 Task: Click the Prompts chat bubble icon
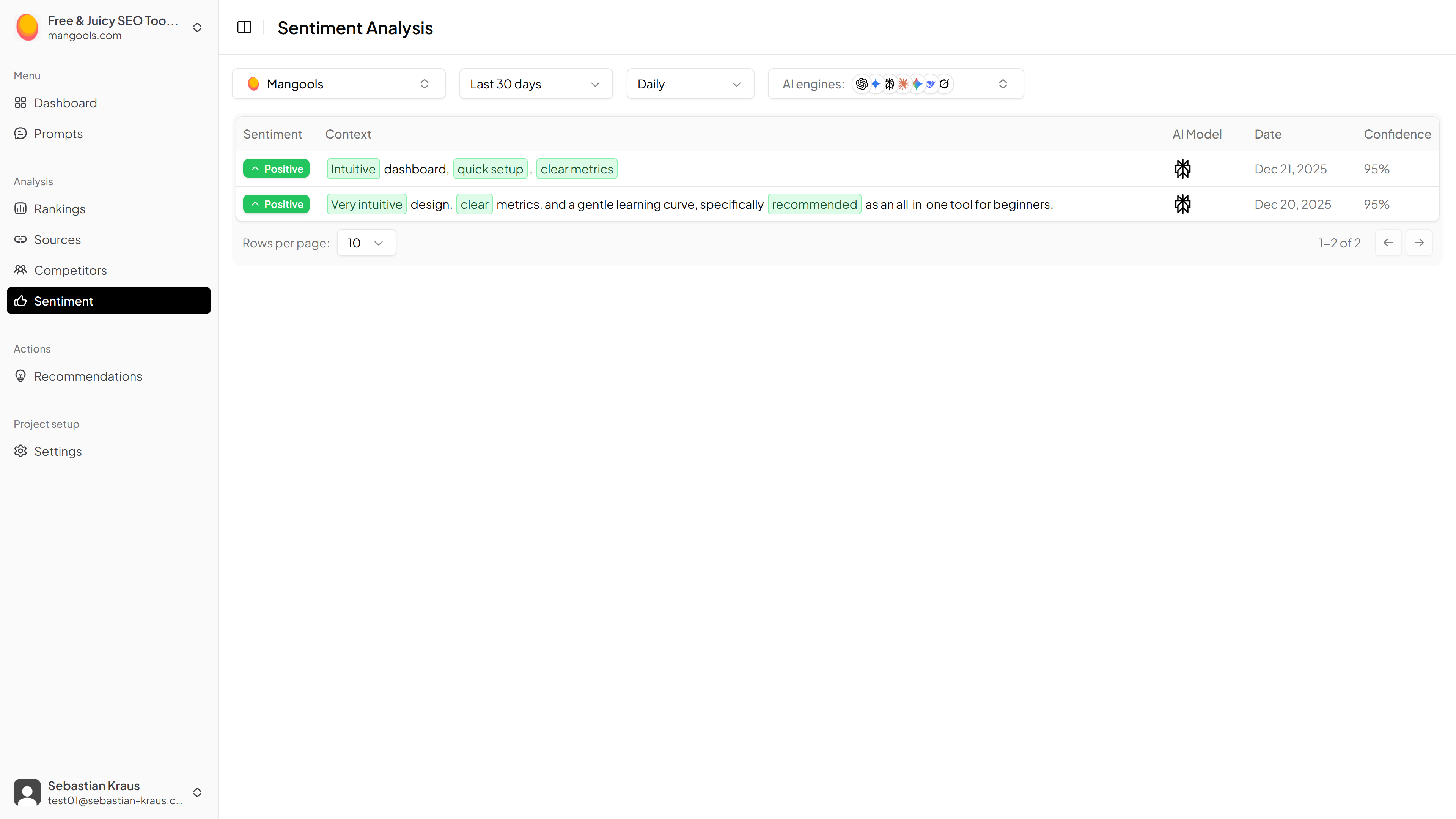click(x=20, y=134)
